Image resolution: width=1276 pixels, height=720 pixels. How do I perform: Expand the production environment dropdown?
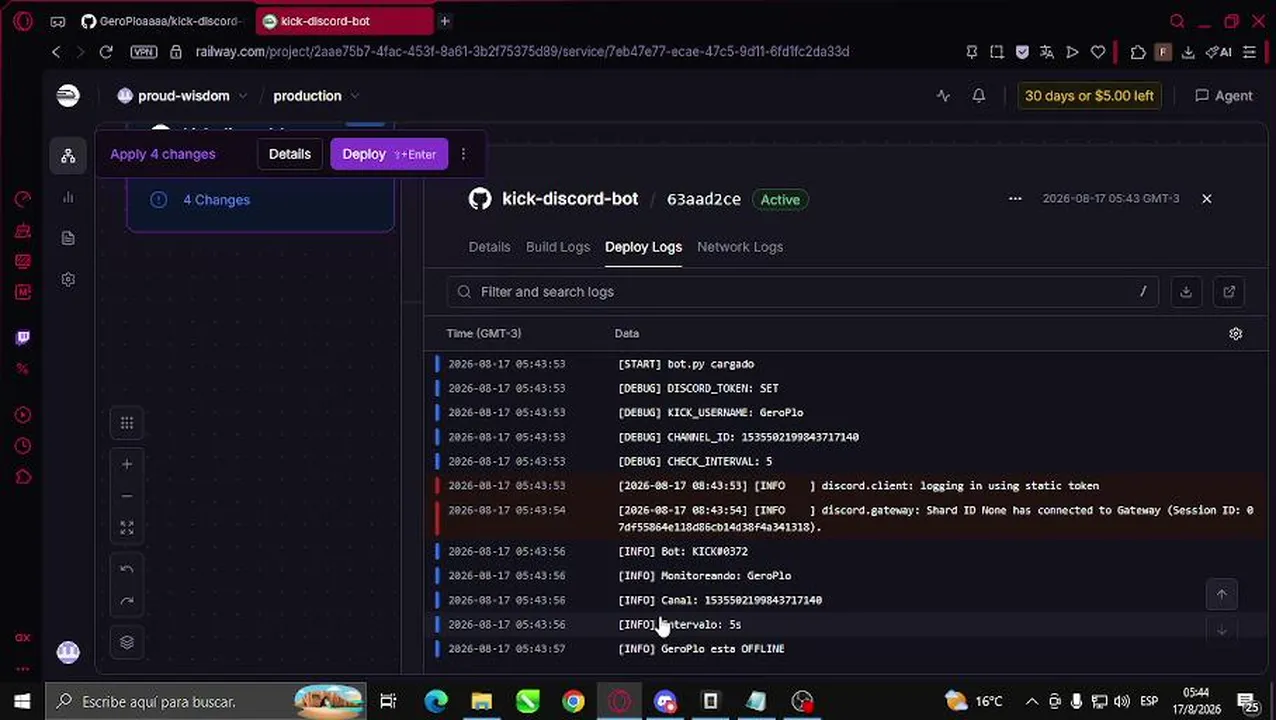316,96
